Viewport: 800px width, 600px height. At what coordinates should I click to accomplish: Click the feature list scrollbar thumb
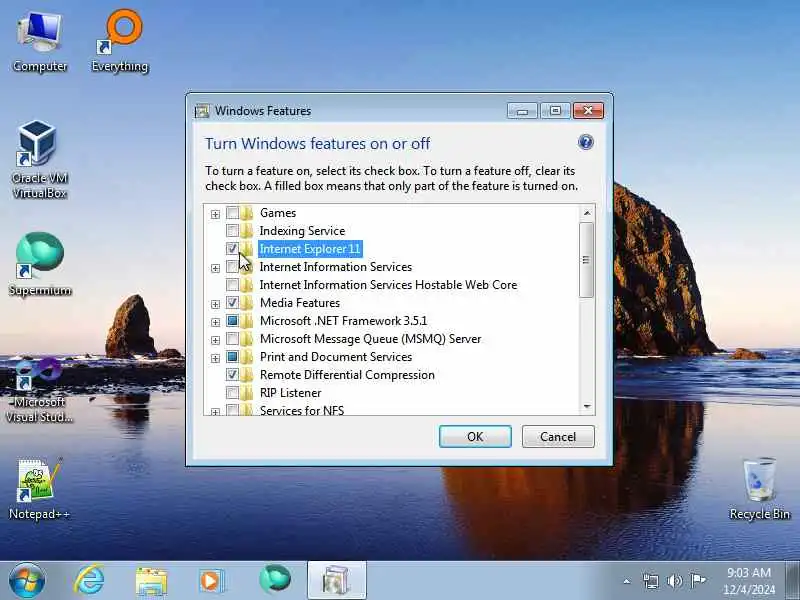coord(586,260)
